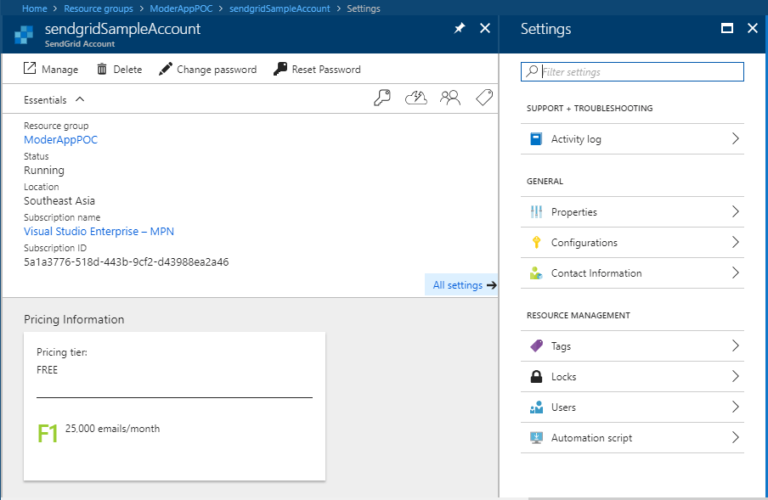The width and height of the screenshot is (768, 500).
Task: Click the cloud quick-start icon
Action: pos(416,98)
